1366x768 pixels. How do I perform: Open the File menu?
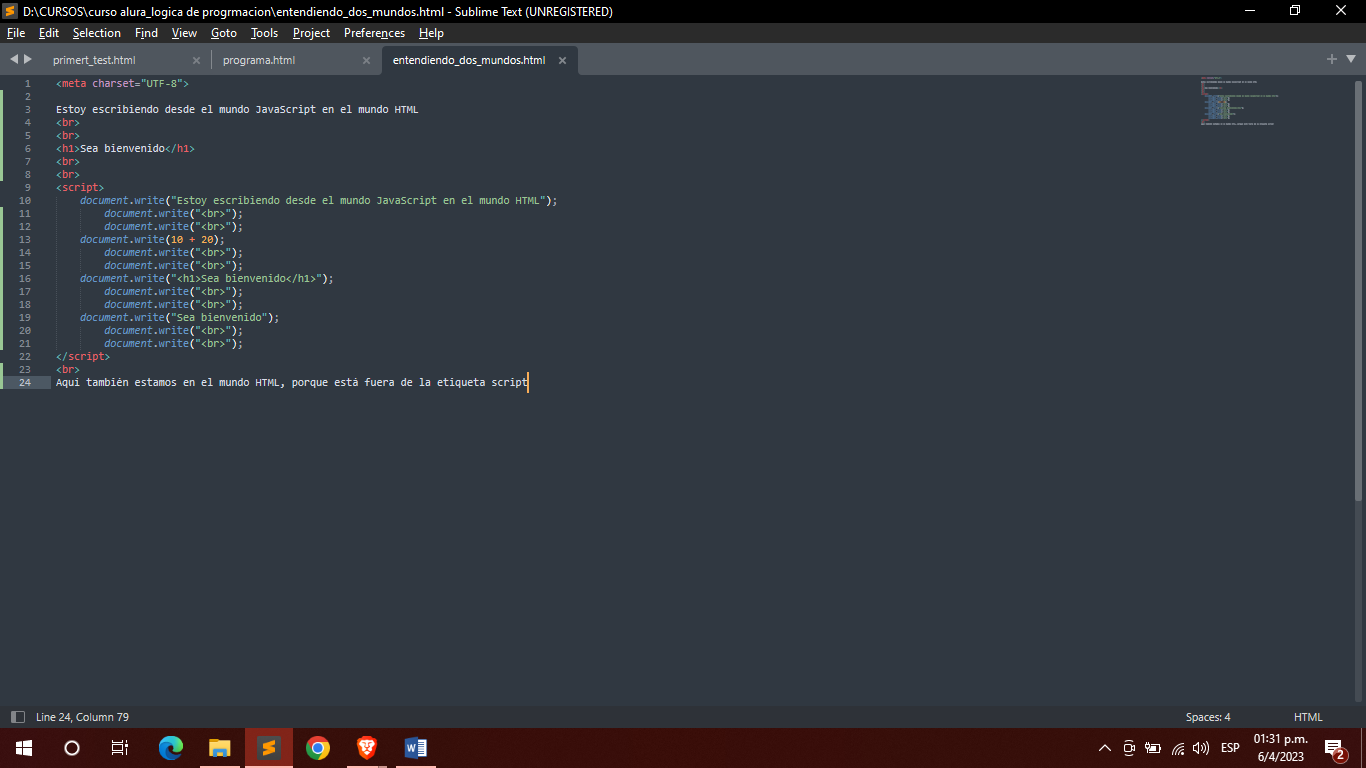coord(16,33)
